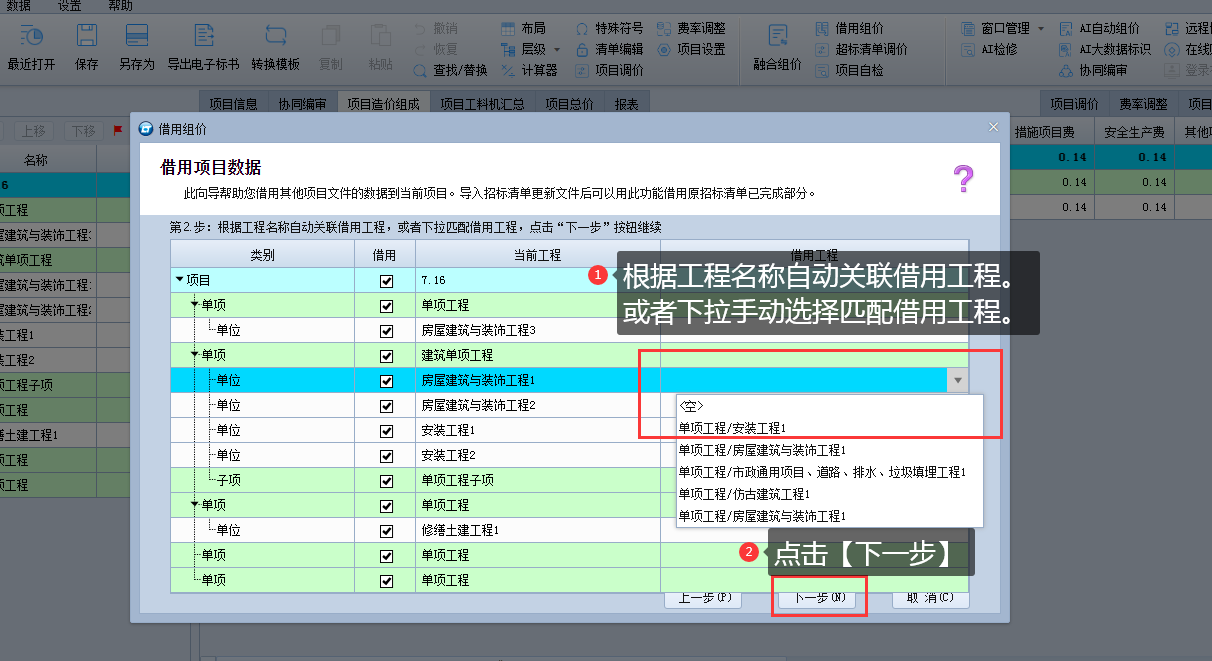
Task: Click 费率调整 in the ribbon toolbar
Action: [691, 28]
